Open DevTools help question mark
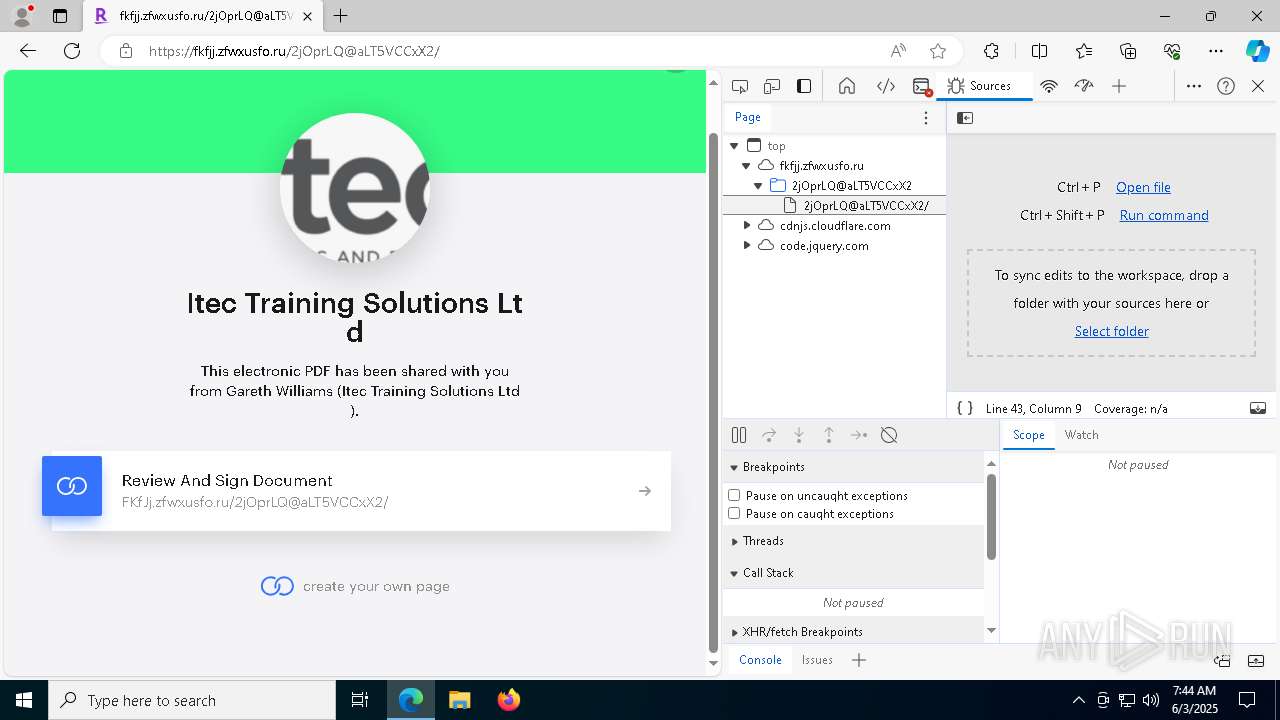The height and width of the screenshot is (720, 1280). tap(1226, 86)
